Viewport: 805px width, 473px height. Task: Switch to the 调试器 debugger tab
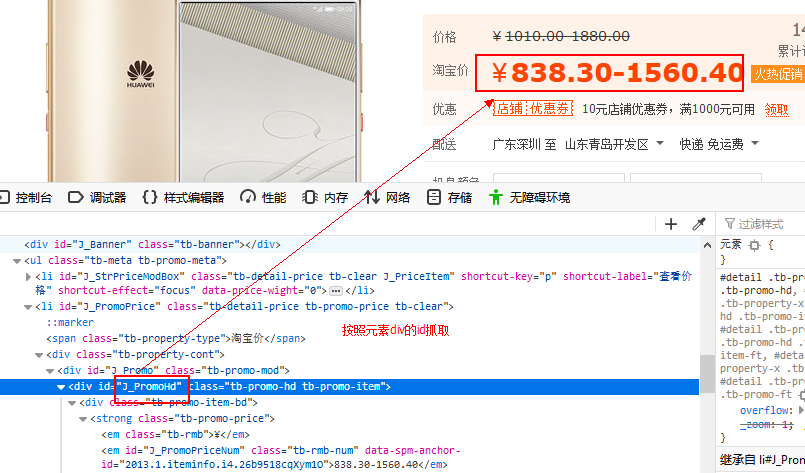[97, 198]
